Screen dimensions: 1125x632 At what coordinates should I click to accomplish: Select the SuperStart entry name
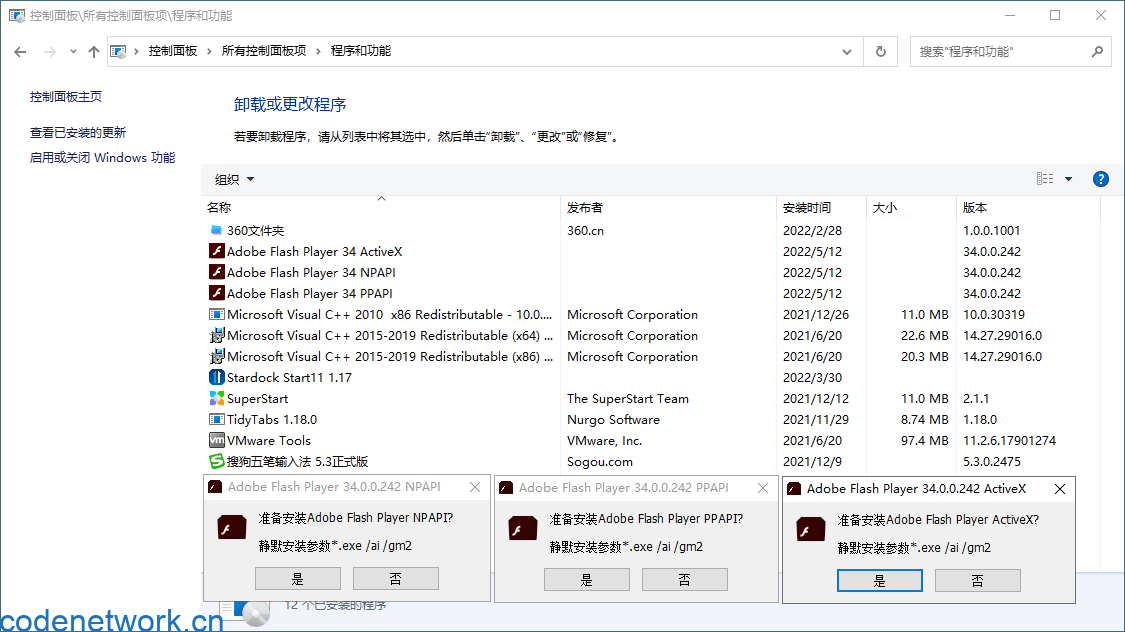coord(258,399)
